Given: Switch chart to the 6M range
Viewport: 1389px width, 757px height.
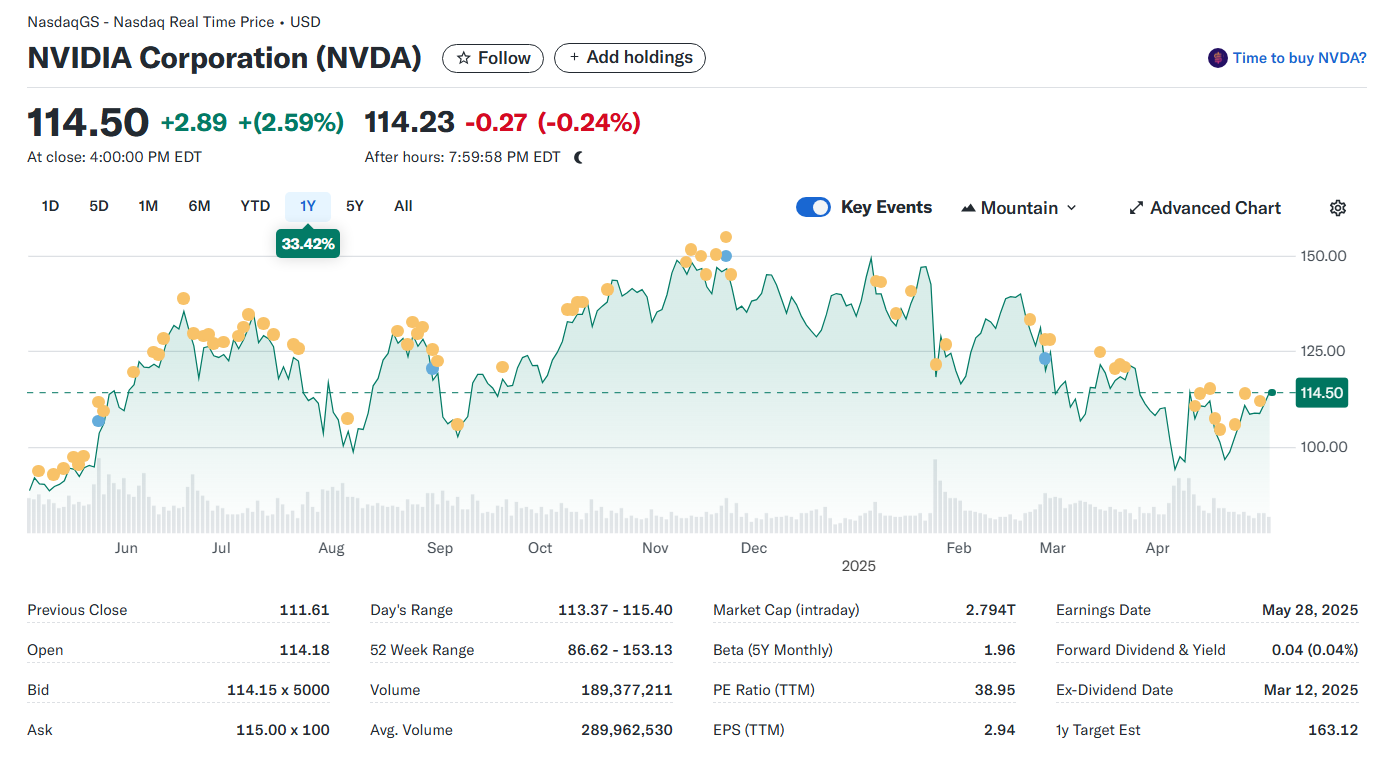Looking at the screenshot, I should (x=199, y=206).
